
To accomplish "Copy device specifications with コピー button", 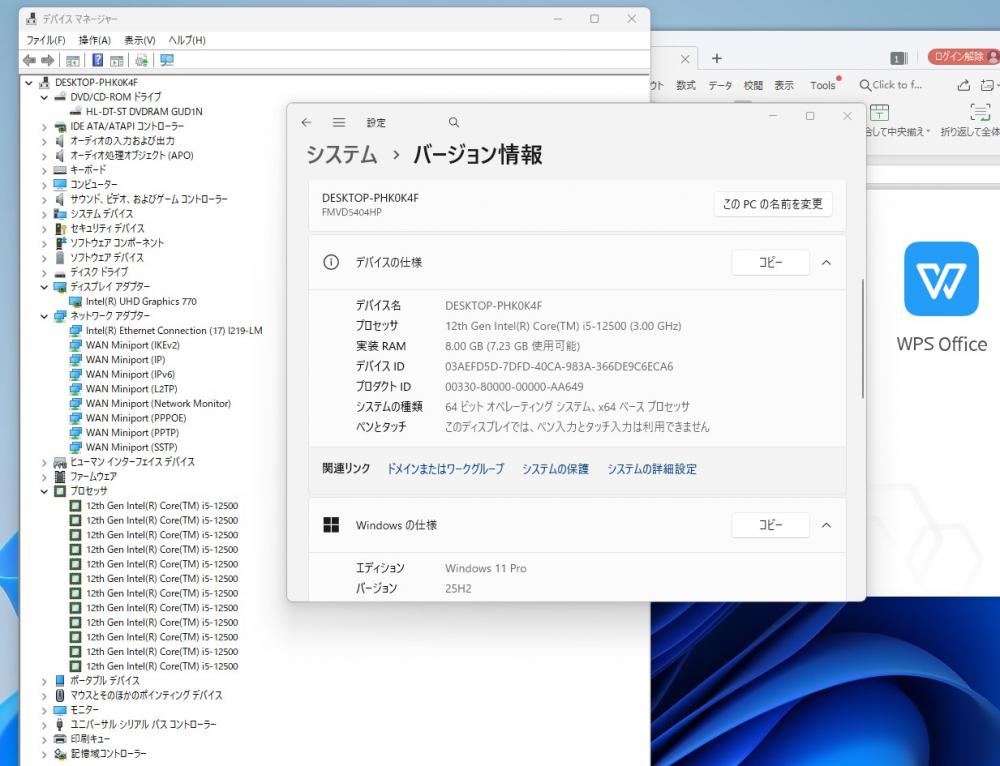I will (770, 263).
